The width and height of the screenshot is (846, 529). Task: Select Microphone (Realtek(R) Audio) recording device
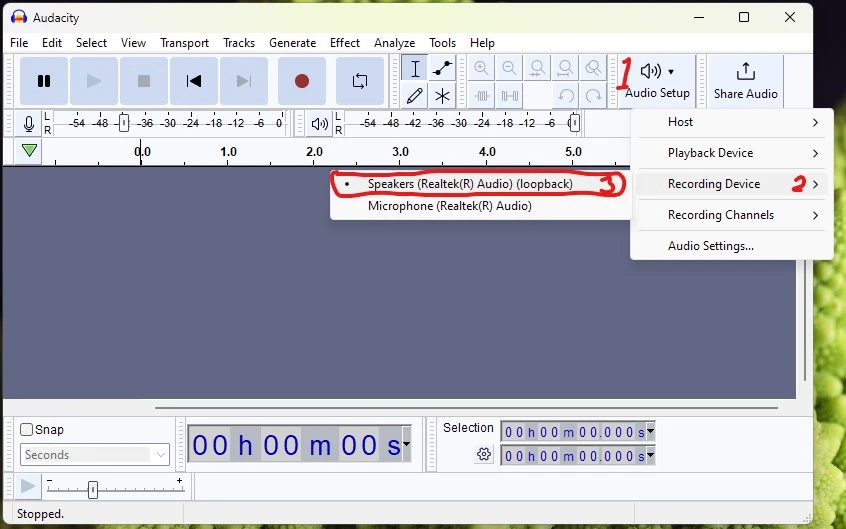(480, 206)
